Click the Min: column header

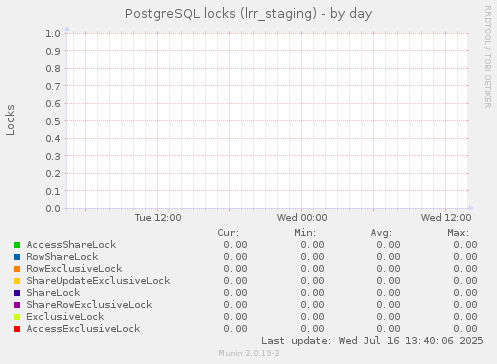coord(305,233)
